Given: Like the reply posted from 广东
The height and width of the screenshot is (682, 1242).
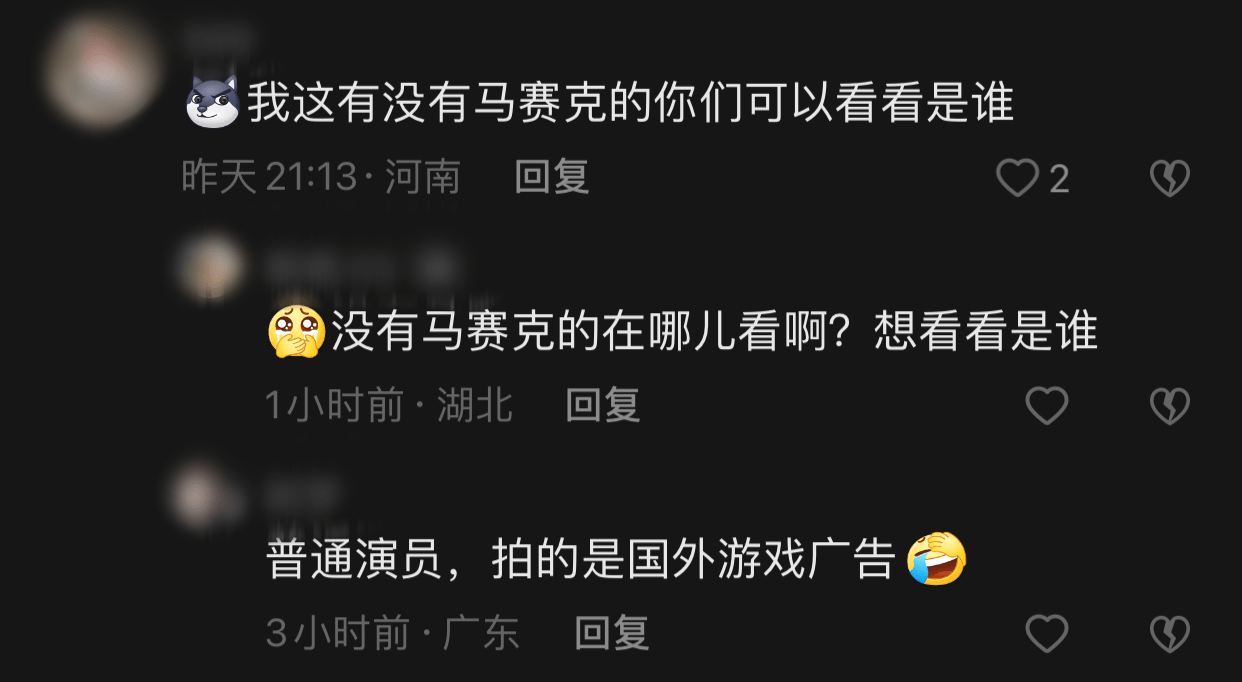Looking at the screenshot, I should [x=1047, y=634].
